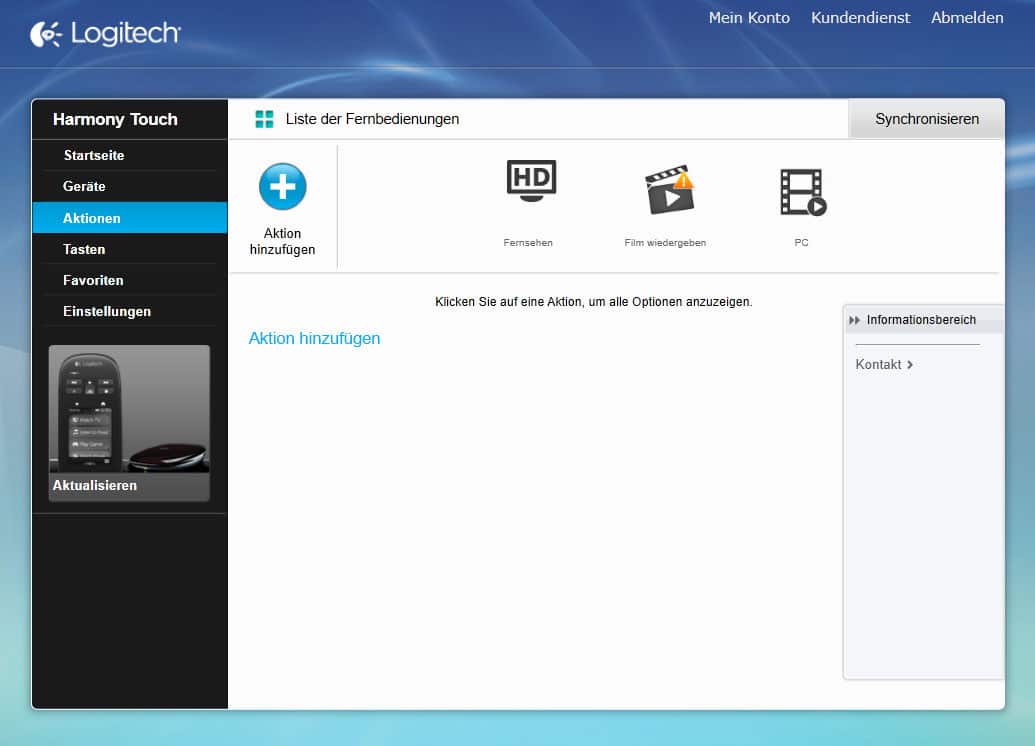Screen dimensions: 1035x746
Task: Click the Harmony Touch remote thumbnail
Action: [129, 409]
